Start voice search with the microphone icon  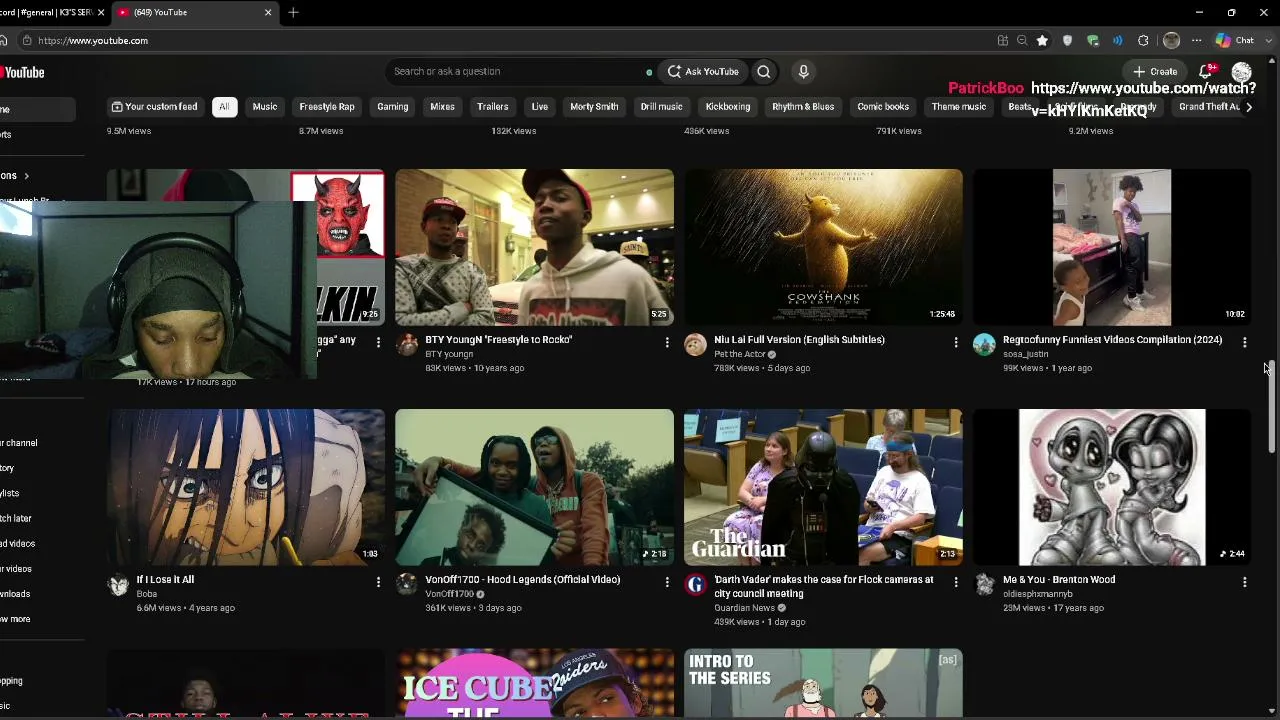pos(803,71)
